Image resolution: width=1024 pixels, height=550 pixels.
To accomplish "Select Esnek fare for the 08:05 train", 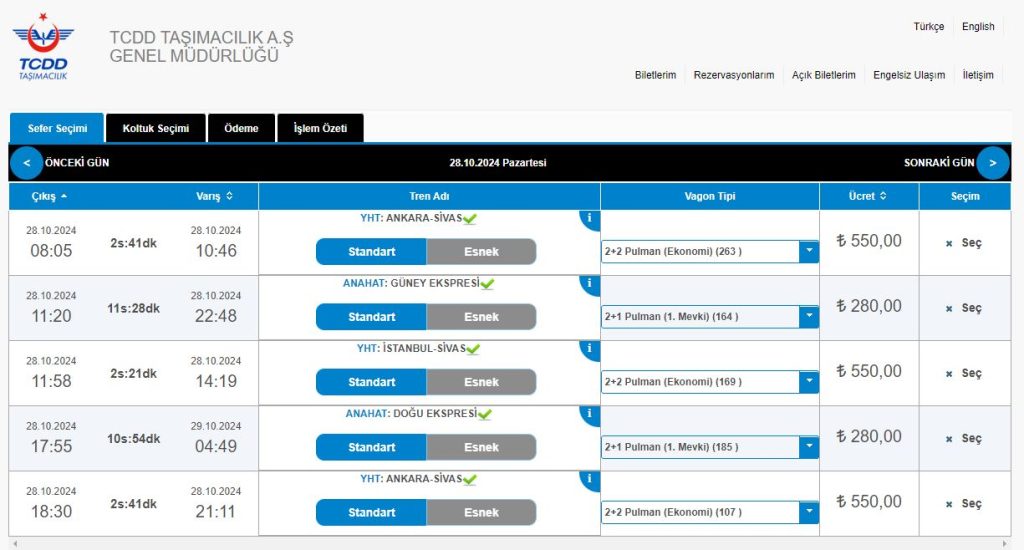I will pos(481,252).
